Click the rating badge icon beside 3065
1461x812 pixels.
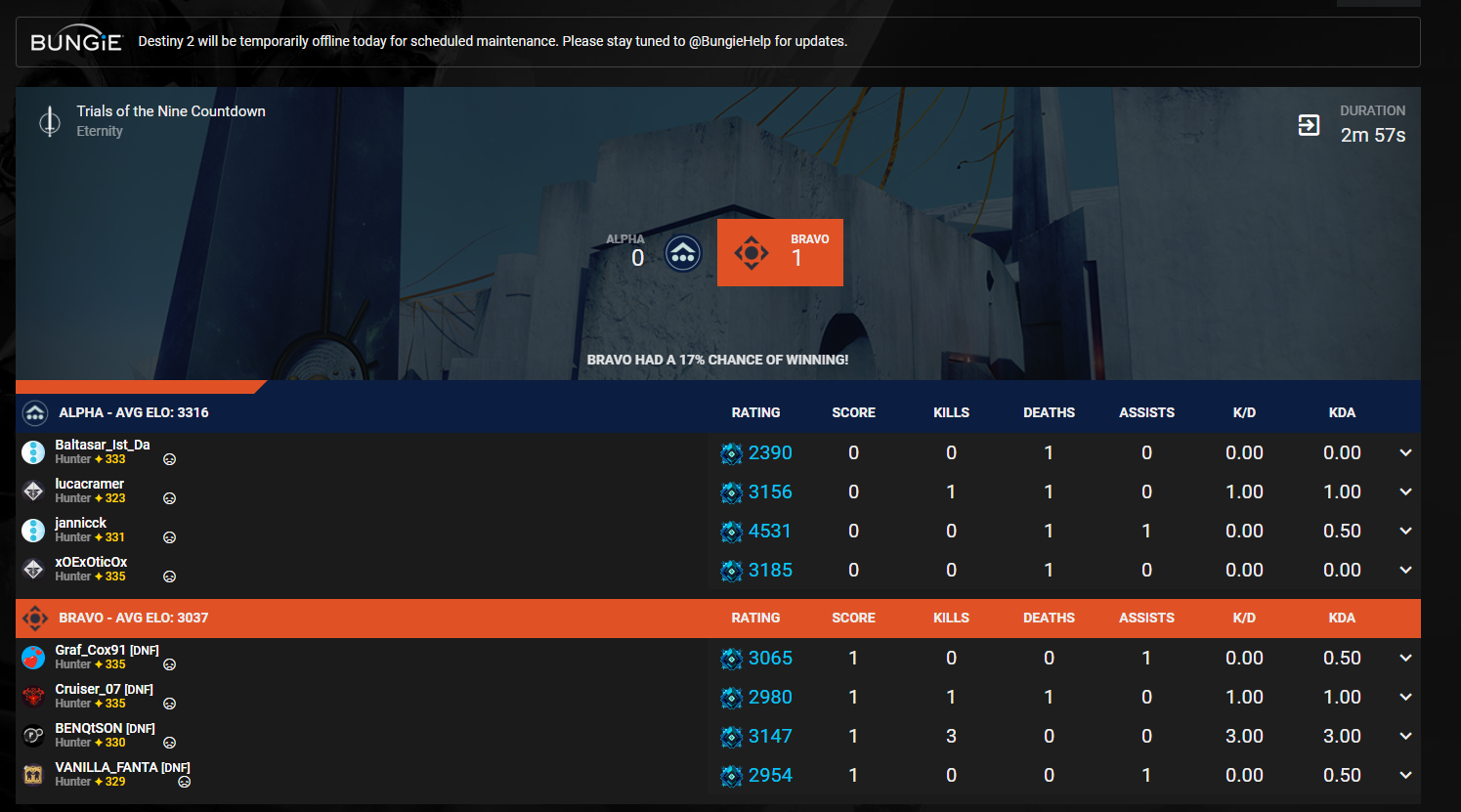tap(731, 659)
